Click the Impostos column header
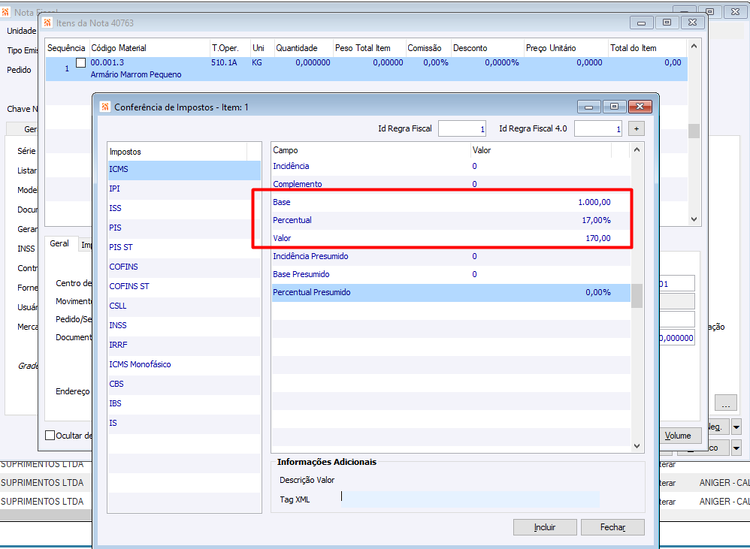The height and width of the screenshot is (549, 750). pos(177,152)
